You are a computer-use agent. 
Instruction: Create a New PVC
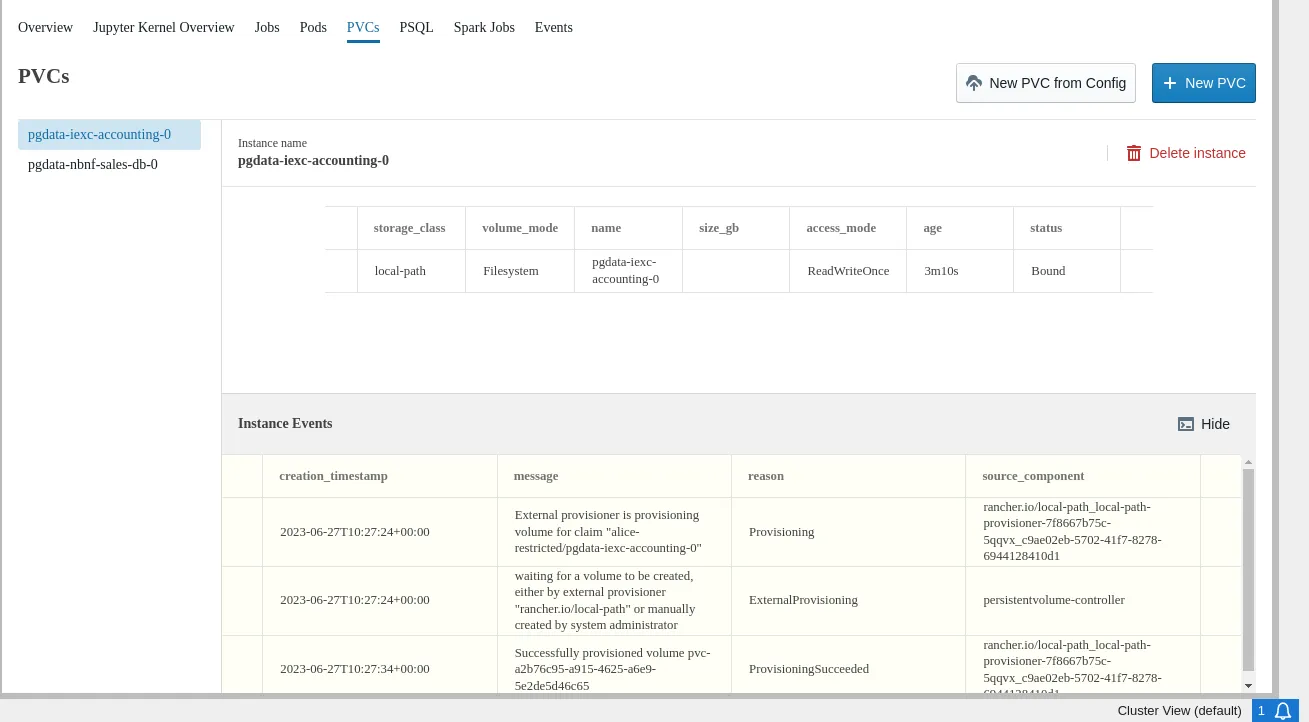pyautogui.click(x=1204, y=83)
